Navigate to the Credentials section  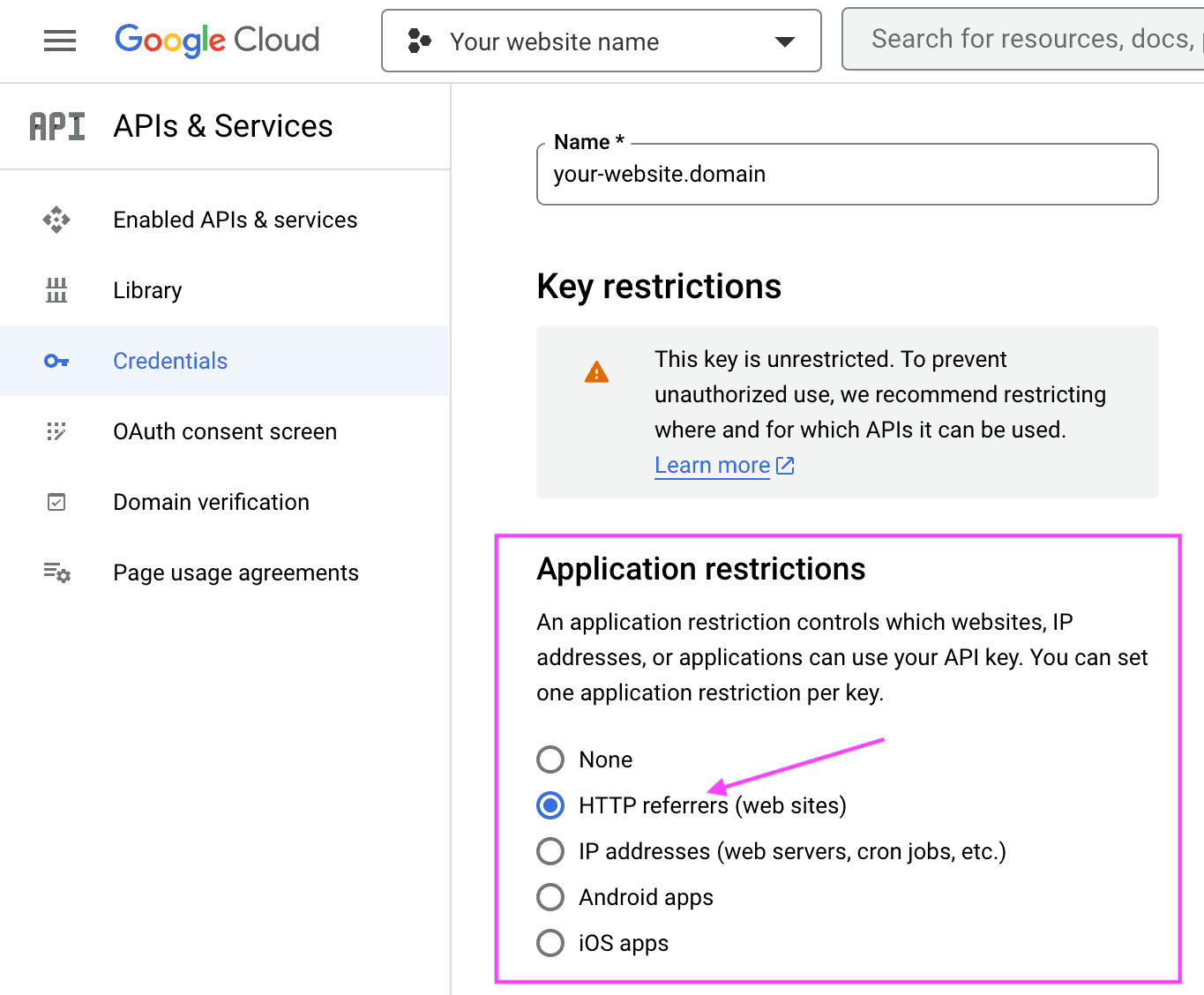click(x=169, y=361)
